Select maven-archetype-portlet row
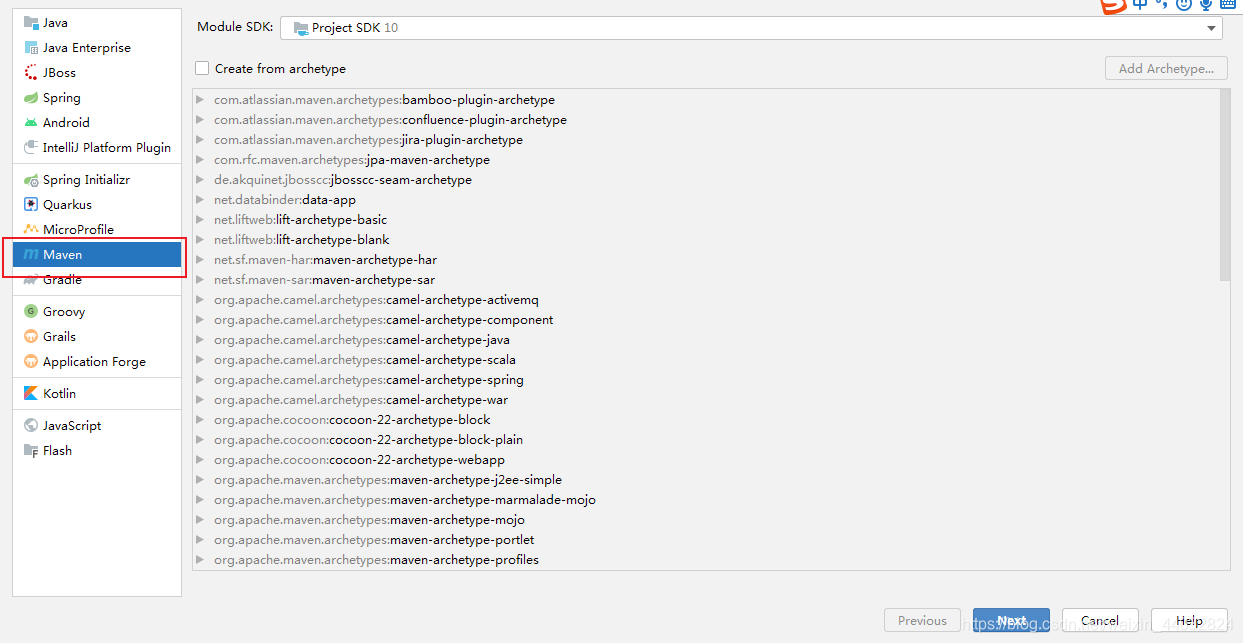The width and height of the screenshot is (1243, 643). click(706, 540)
